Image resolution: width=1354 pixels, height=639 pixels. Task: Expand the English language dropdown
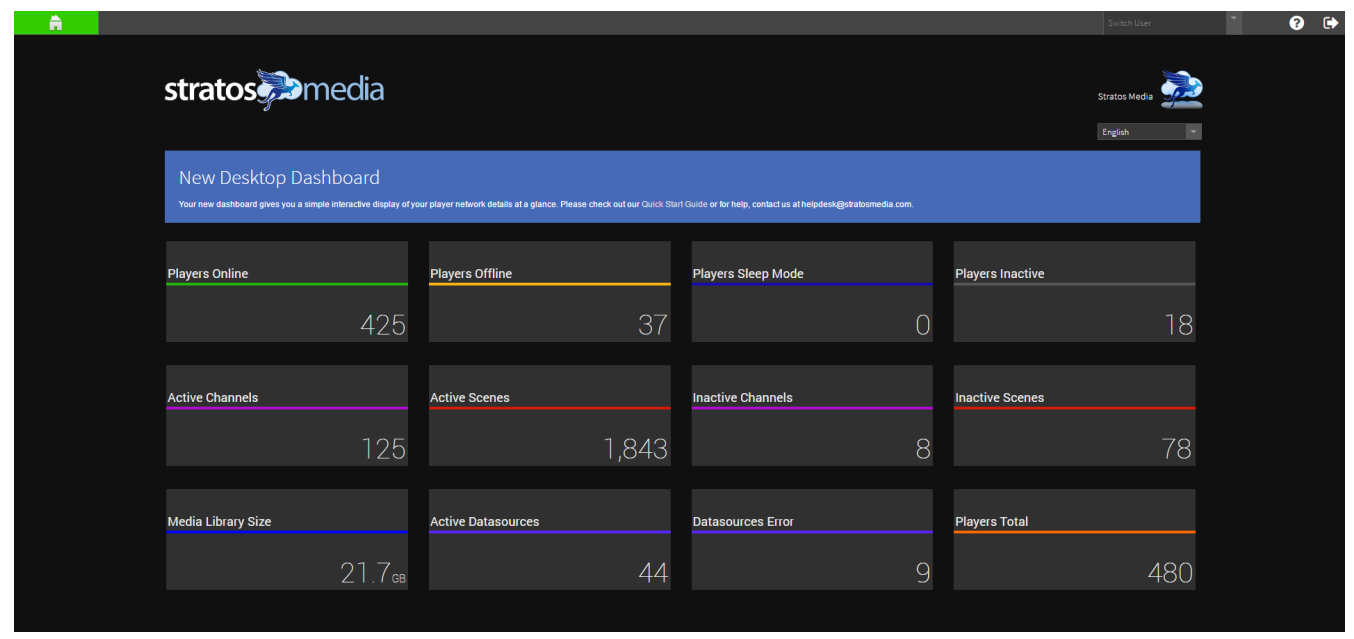1149,132
